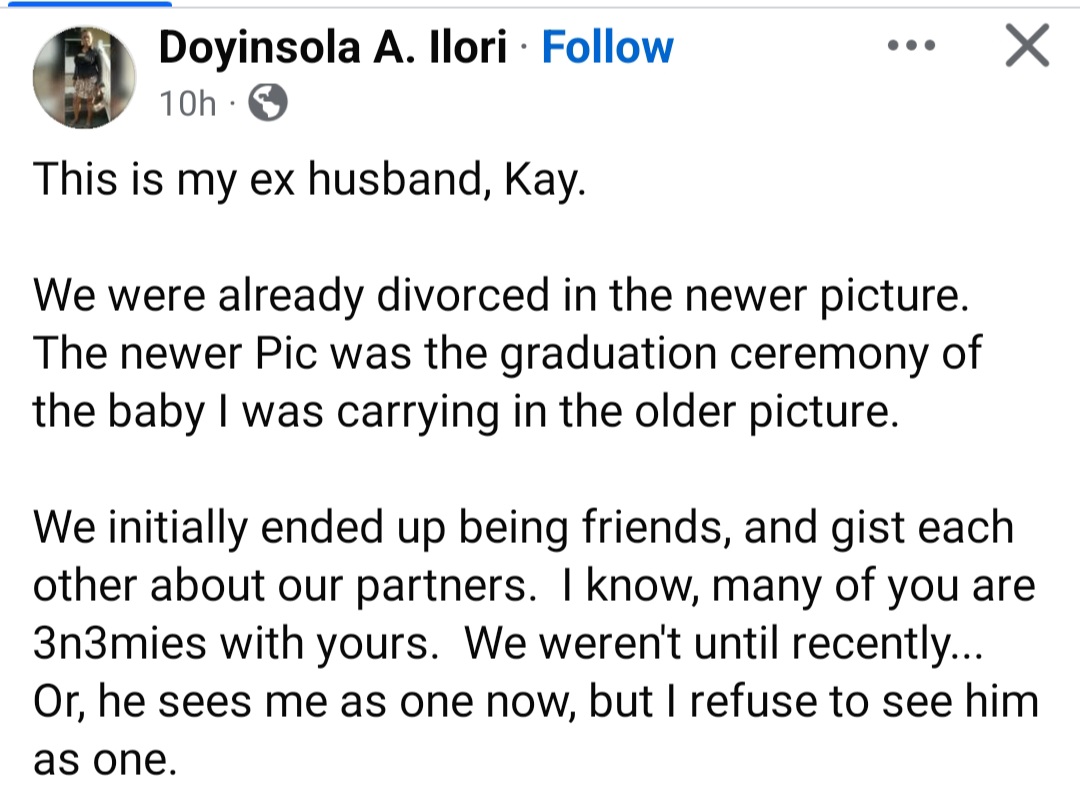This screenshot has height=801, width=1080.
Task: Open the author name Doyinsola A. Ilori
Action: [x=333, y=47]
